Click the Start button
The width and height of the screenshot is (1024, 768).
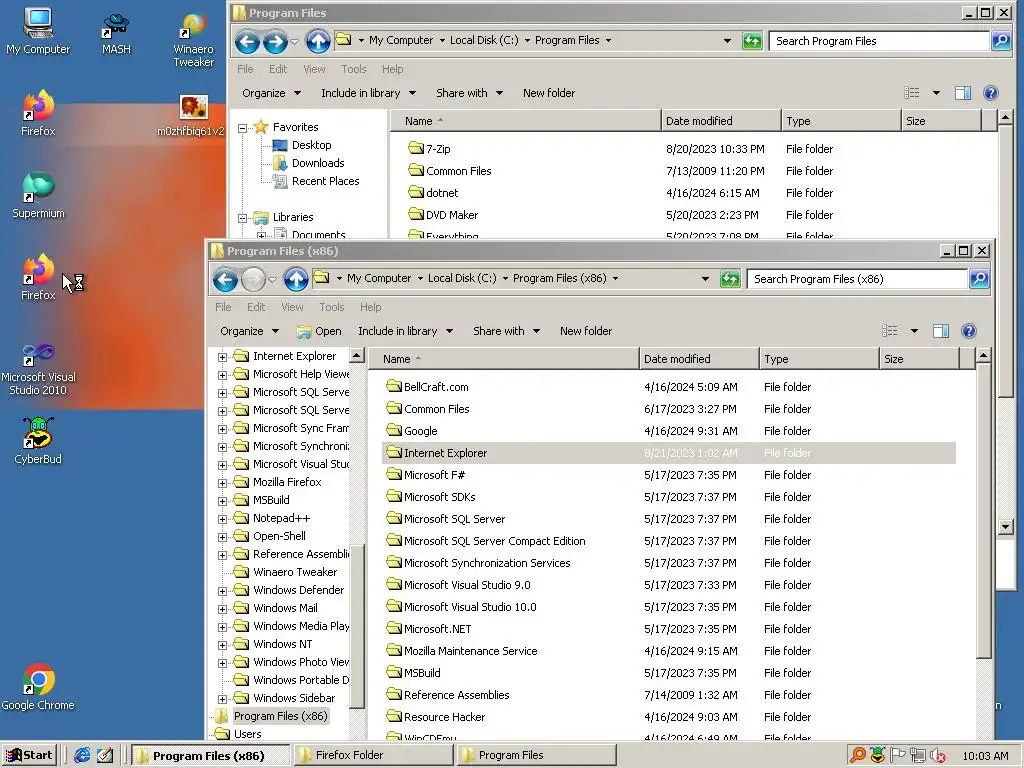[29, 755]
